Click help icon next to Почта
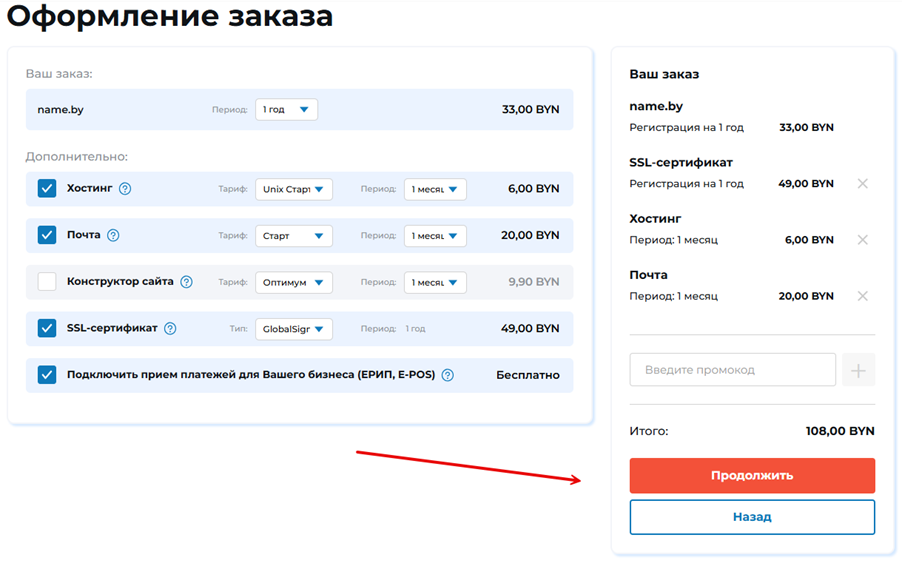 point(113,236)
